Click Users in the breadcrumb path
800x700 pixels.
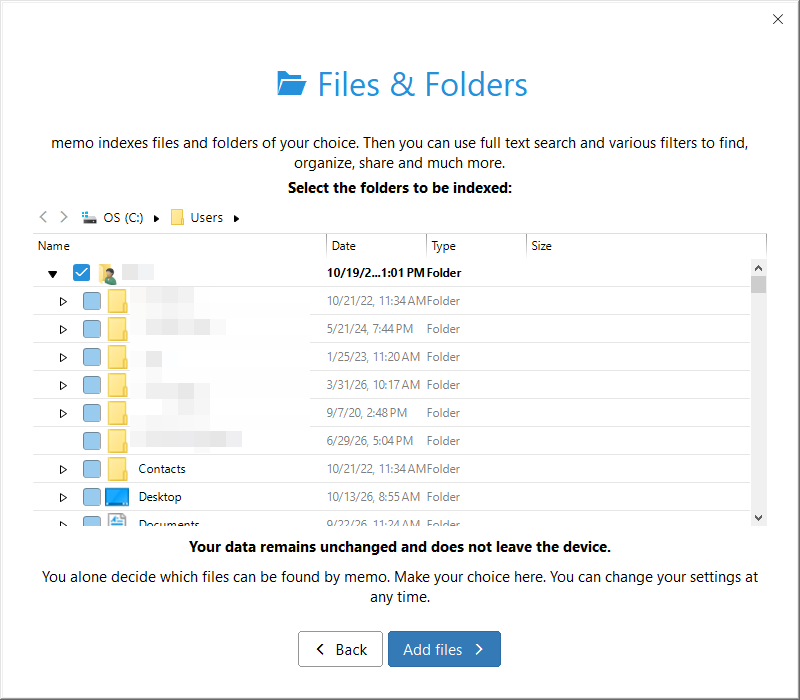pos(207,218)
